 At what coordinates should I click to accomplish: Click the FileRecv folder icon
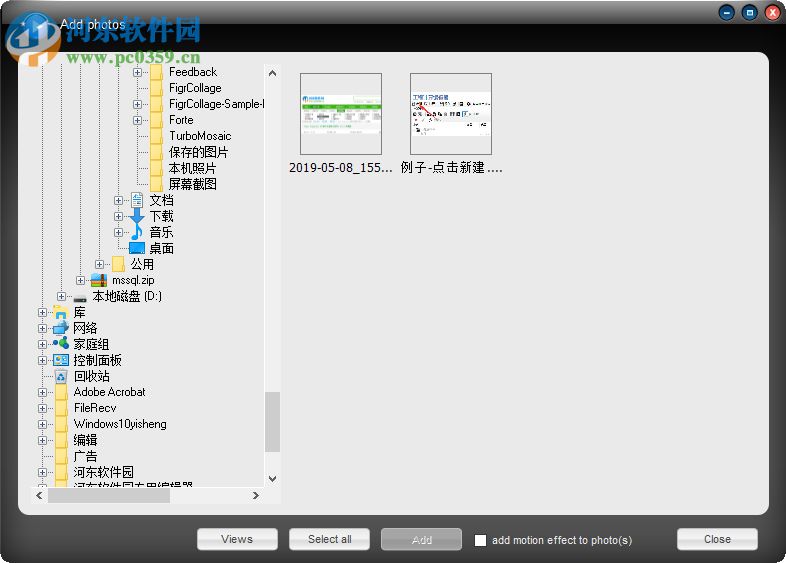coord(61,409)
